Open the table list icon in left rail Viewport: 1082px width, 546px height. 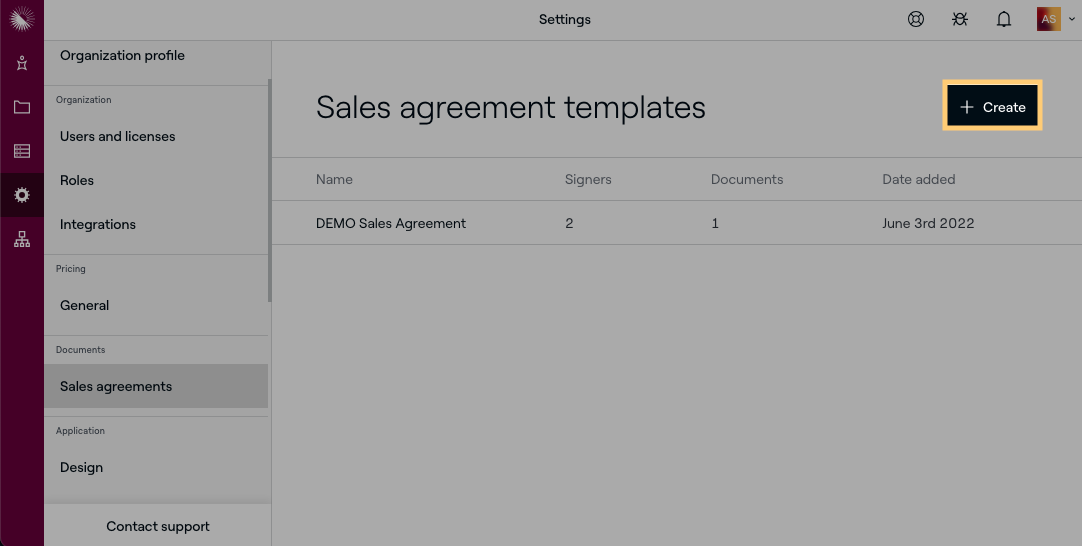tap(22, 151)
